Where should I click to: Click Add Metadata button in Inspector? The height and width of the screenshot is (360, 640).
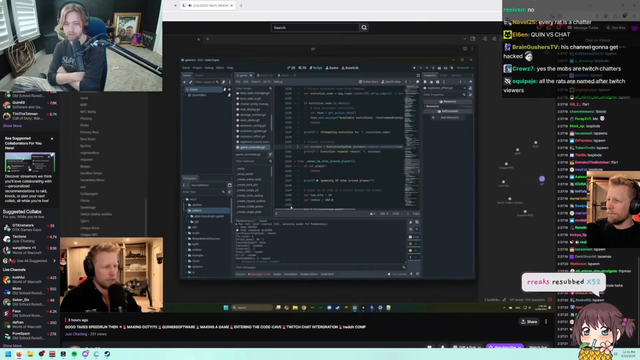(x=448, y=118)
